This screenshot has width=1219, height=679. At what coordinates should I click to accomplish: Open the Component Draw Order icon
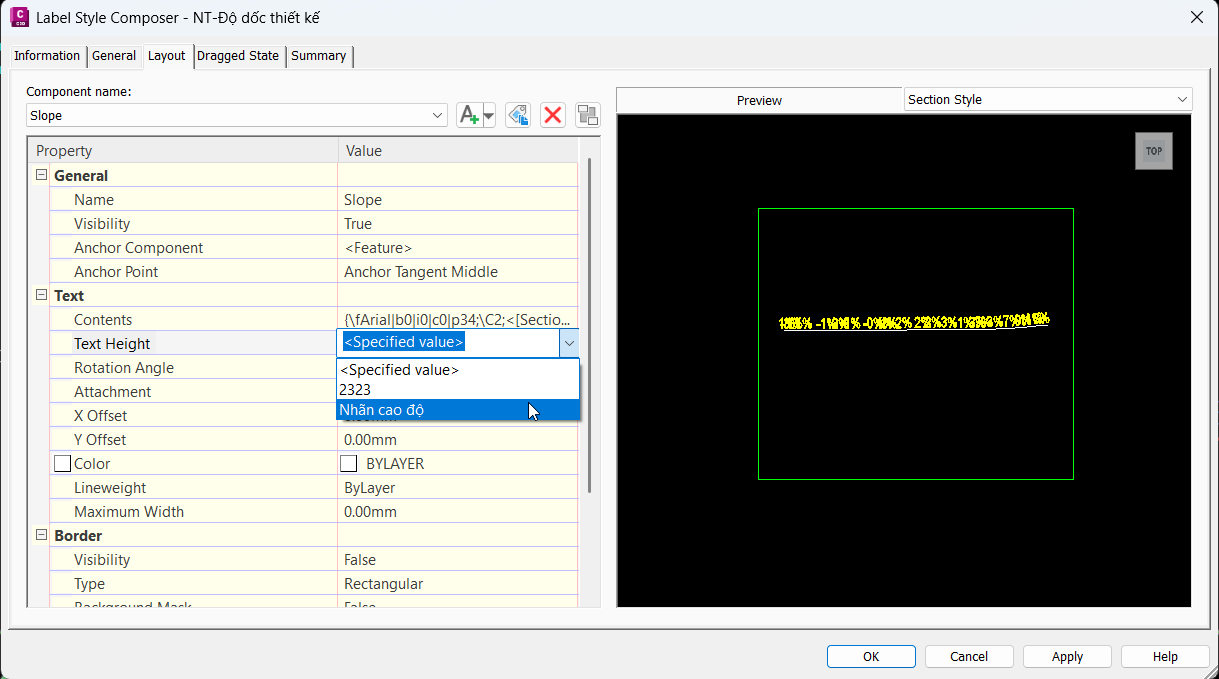(x=588, y=115)
